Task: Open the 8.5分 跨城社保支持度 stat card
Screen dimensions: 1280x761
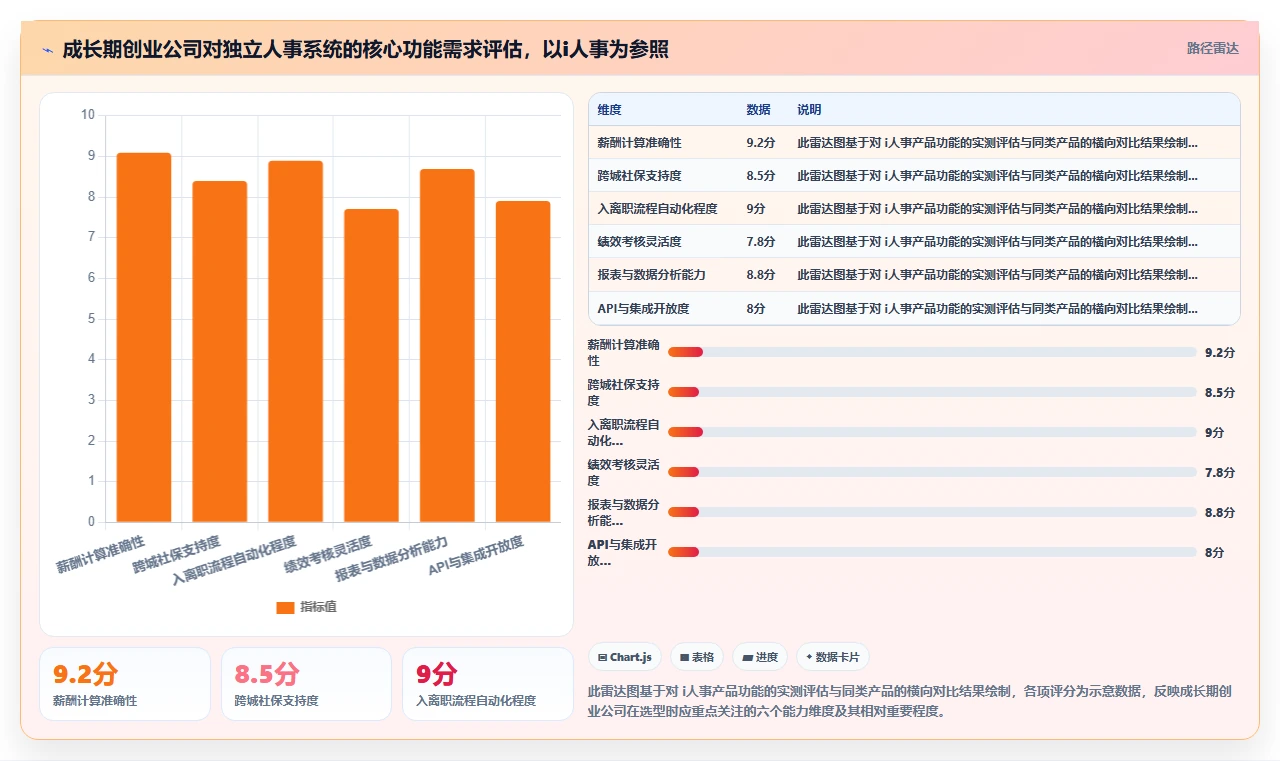Action: pos(306,684)
